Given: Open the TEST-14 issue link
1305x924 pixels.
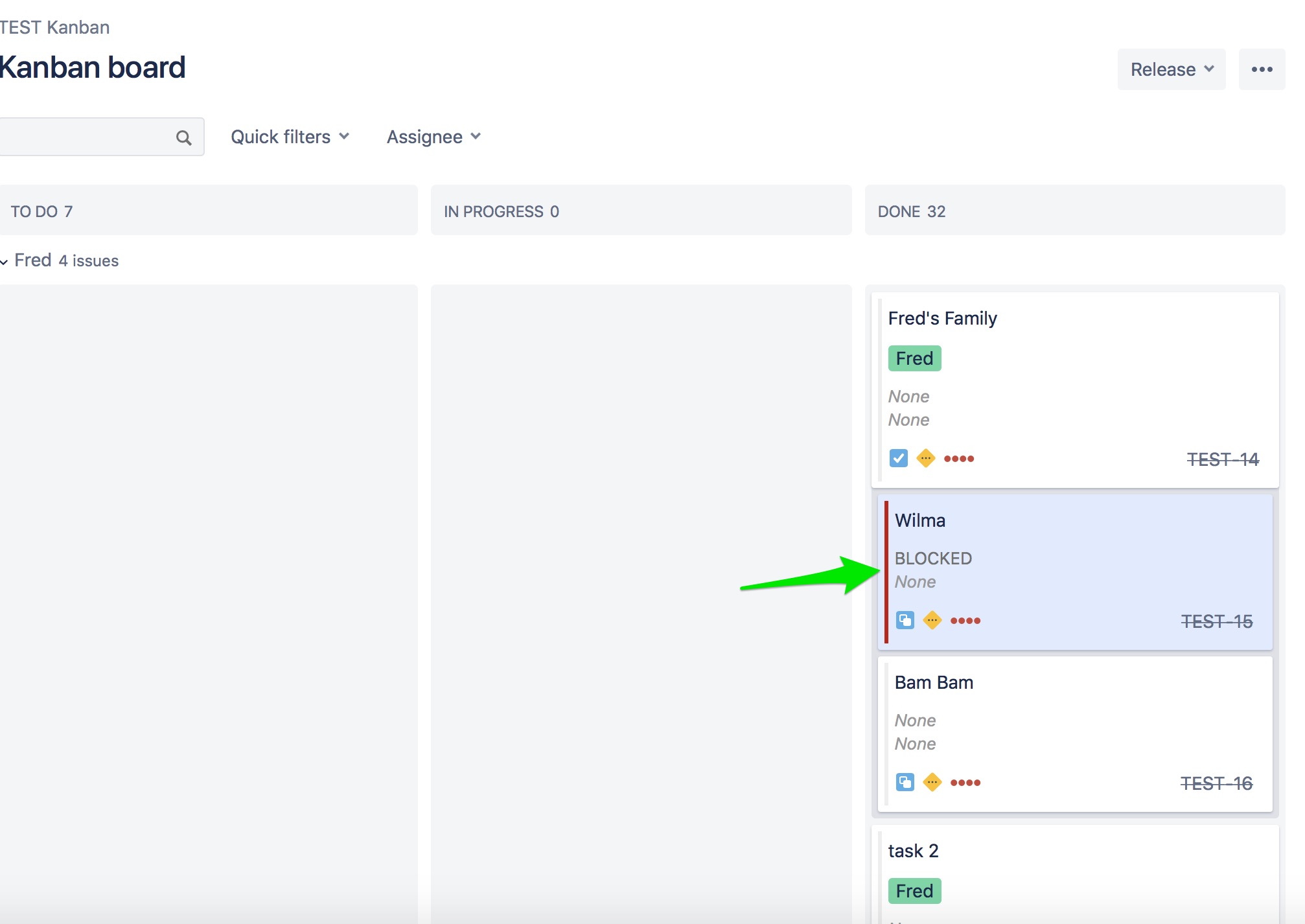Looking at the screenshot, I should pyautogui.click(x=1222, y=459).
